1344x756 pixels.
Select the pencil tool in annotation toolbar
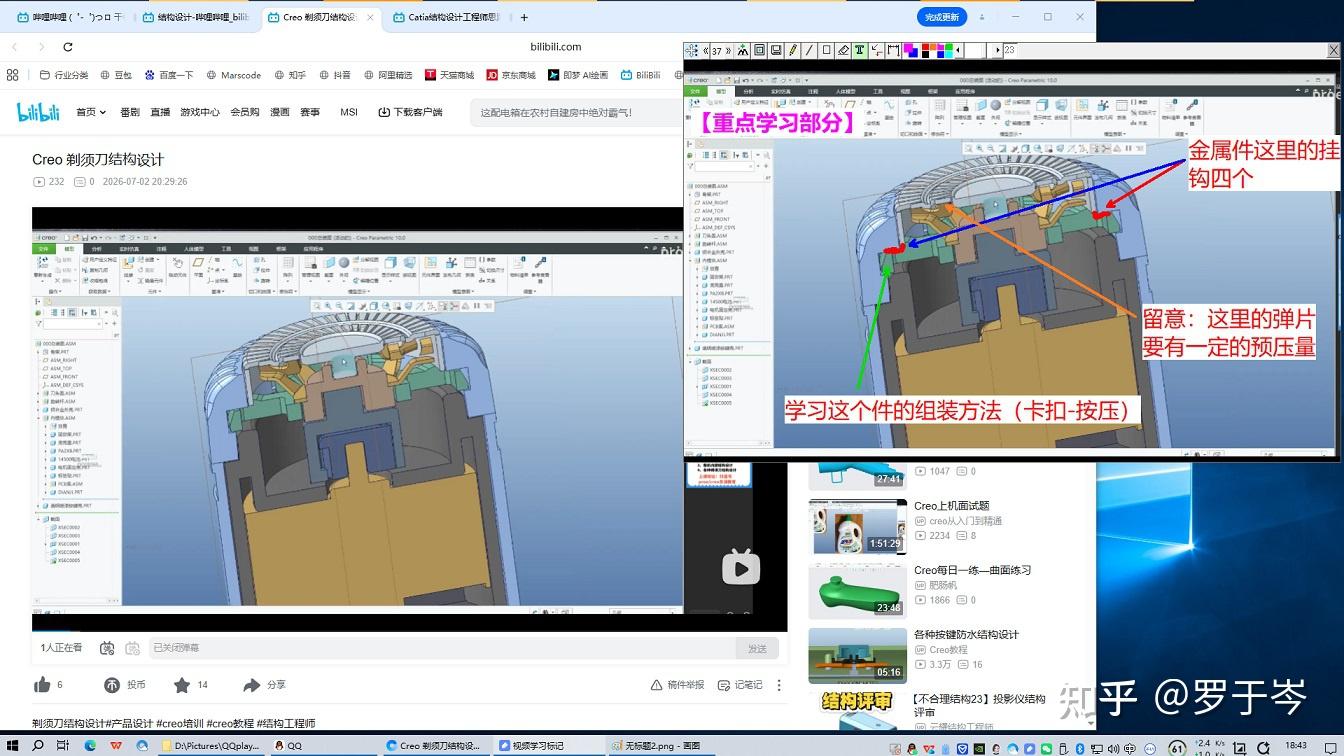click(793, 50)
